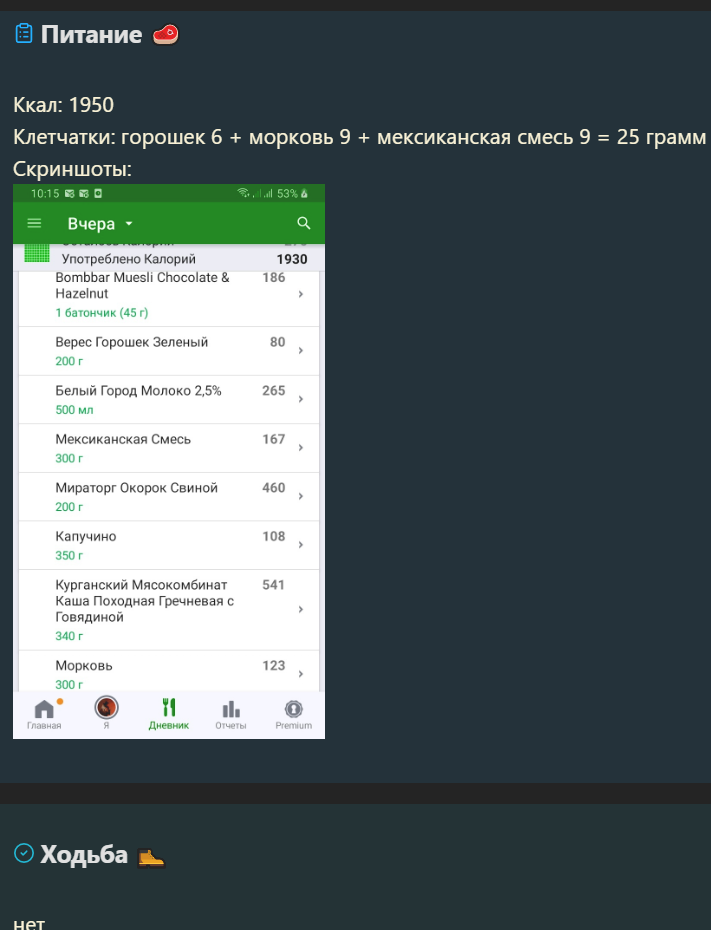Open the Premium tab
This screenshot has height=930, width=711.
pyautogui.click(x=294, y=715)
